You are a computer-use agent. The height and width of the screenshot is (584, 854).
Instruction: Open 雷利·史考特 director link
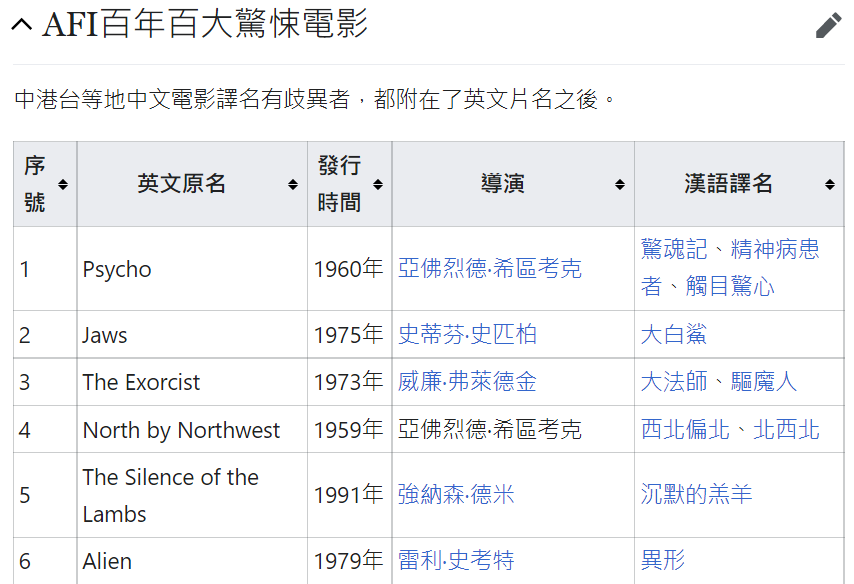point(456,561)
